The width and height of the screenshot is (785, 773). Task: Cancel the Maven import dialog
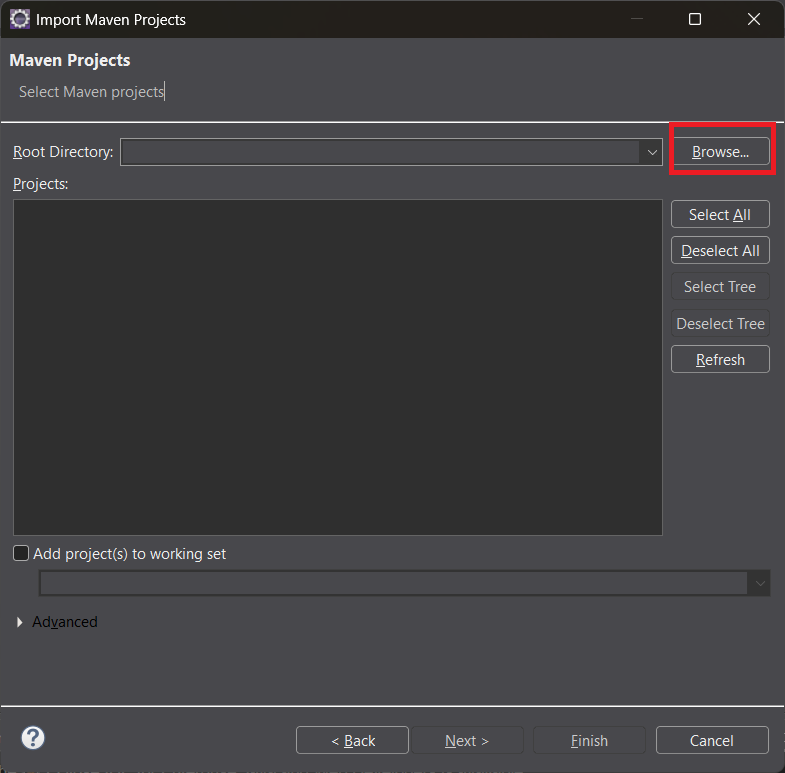pyautogui.click(x=712, y=740)
